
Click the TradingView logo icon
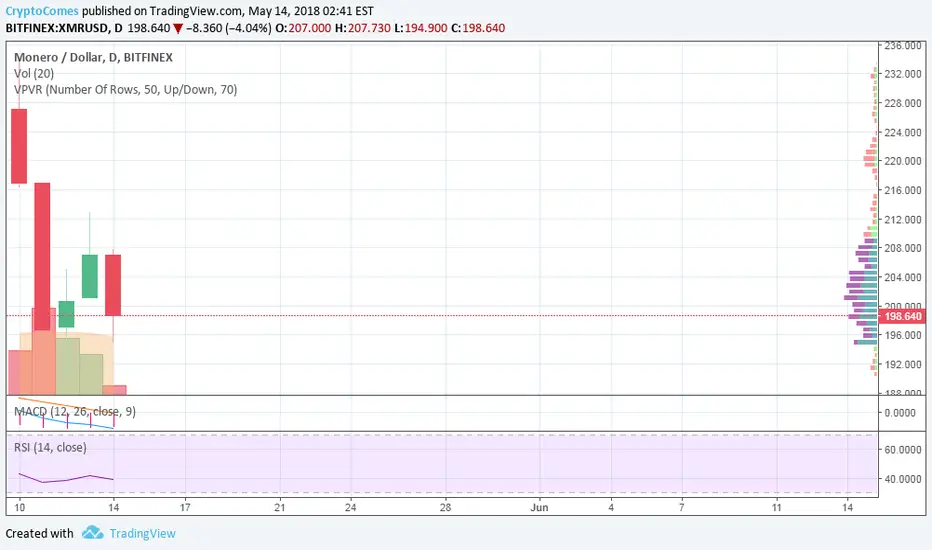[x=92, y=532]
